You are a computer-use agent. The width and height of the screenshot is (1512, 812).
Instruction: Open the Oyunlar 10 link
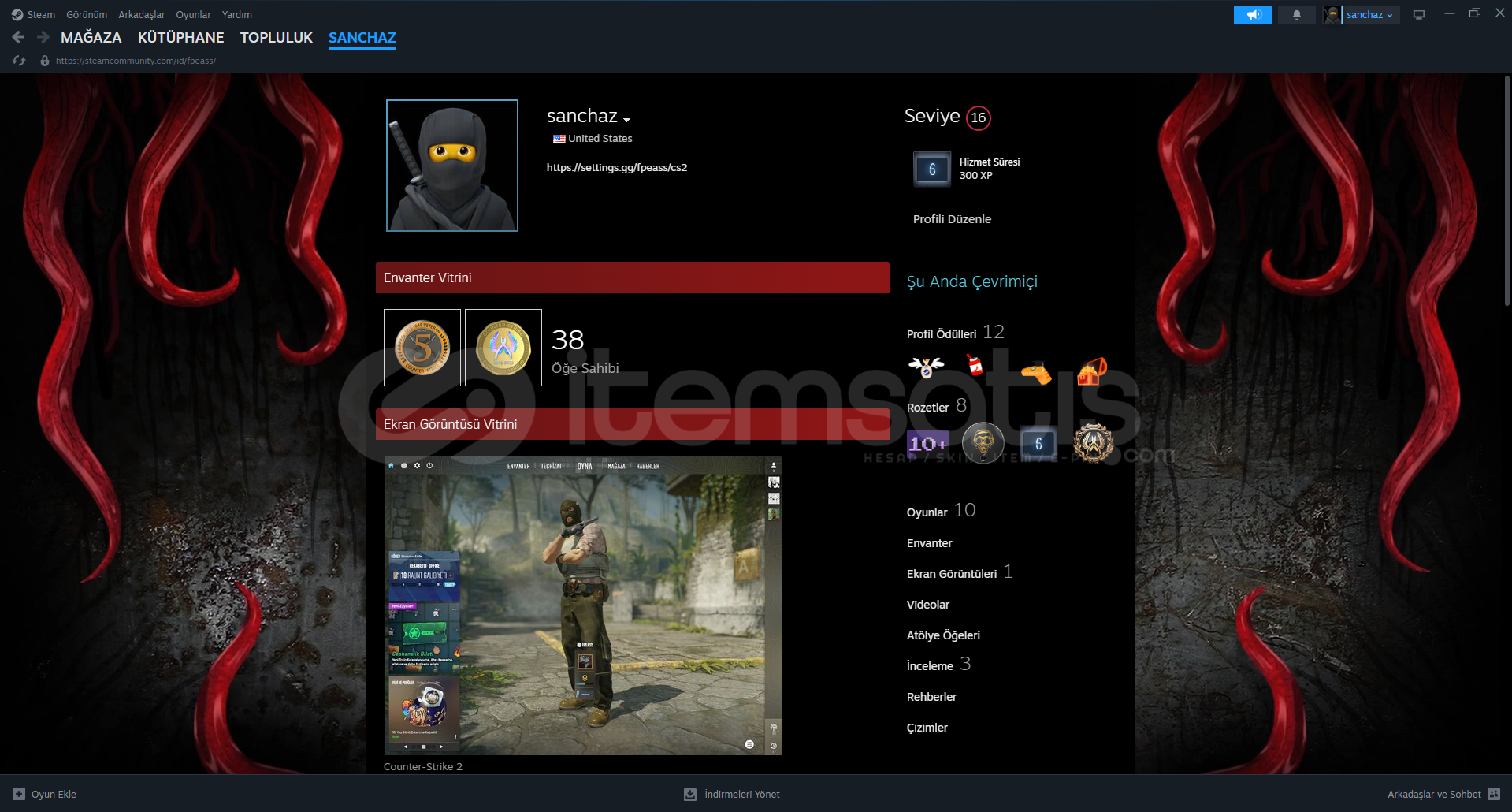click(941, 511)
